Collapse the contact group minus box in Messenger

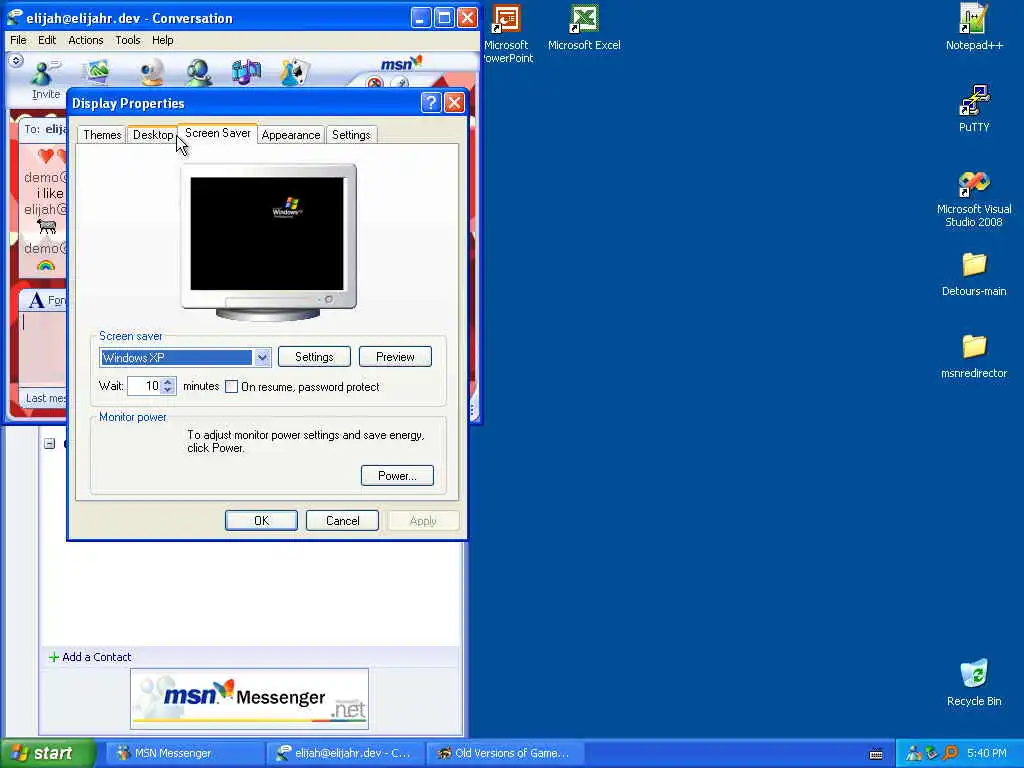[49, 444]
